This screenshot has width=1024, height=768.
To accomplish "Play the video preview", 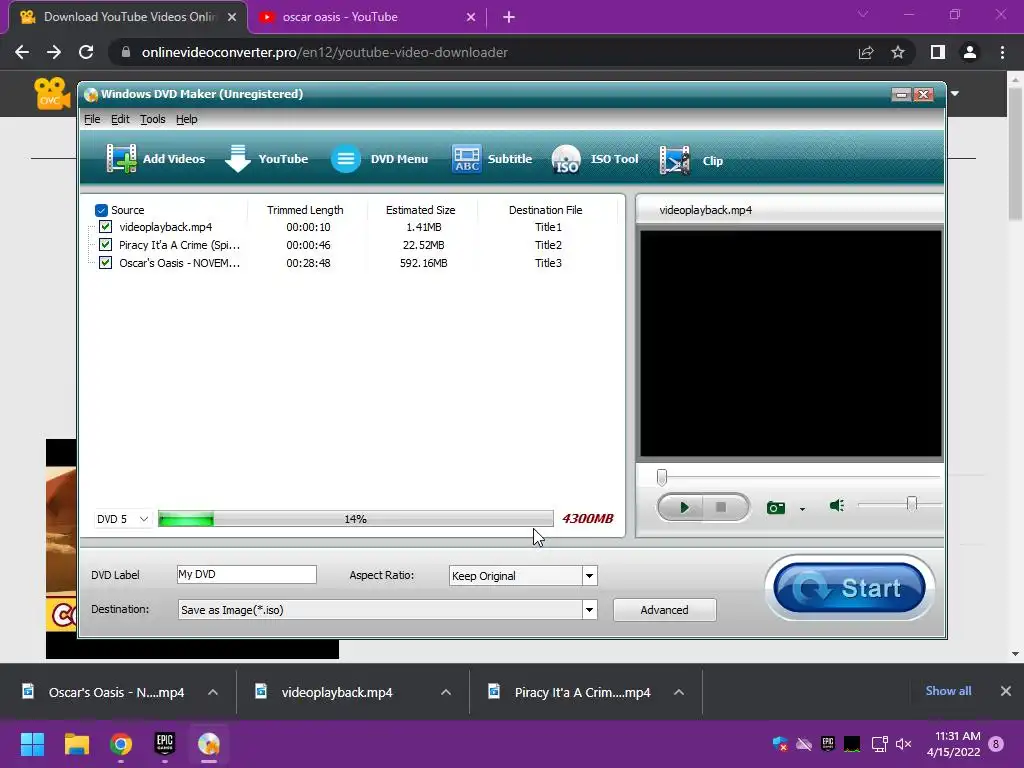I will 682,507.
